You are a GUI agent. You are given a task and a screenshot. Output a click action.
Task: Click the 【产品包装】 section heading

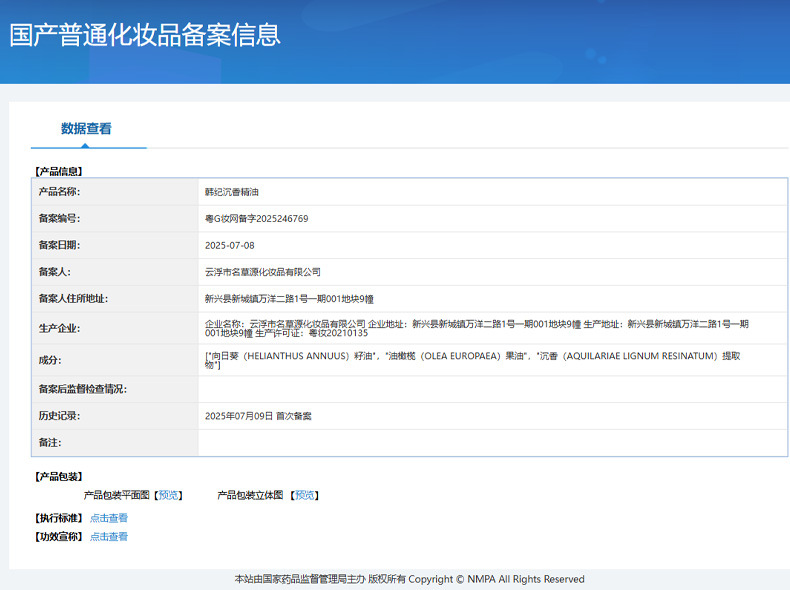tap(58, 477)
